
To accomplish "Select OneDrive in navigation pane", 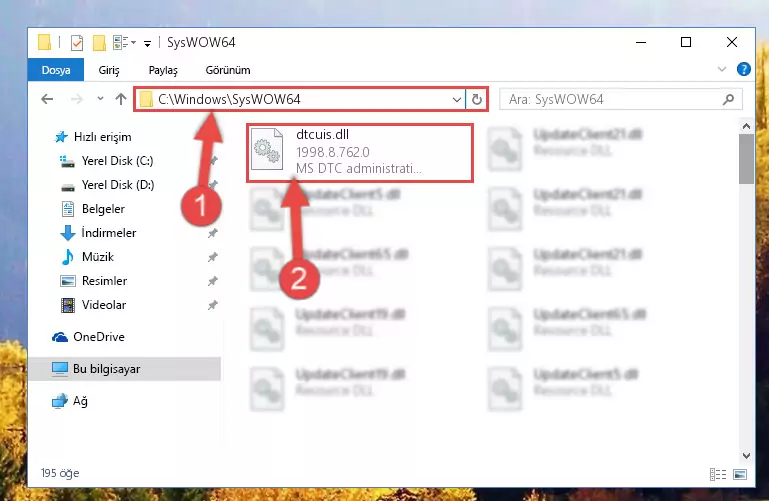I will (99, 337).
